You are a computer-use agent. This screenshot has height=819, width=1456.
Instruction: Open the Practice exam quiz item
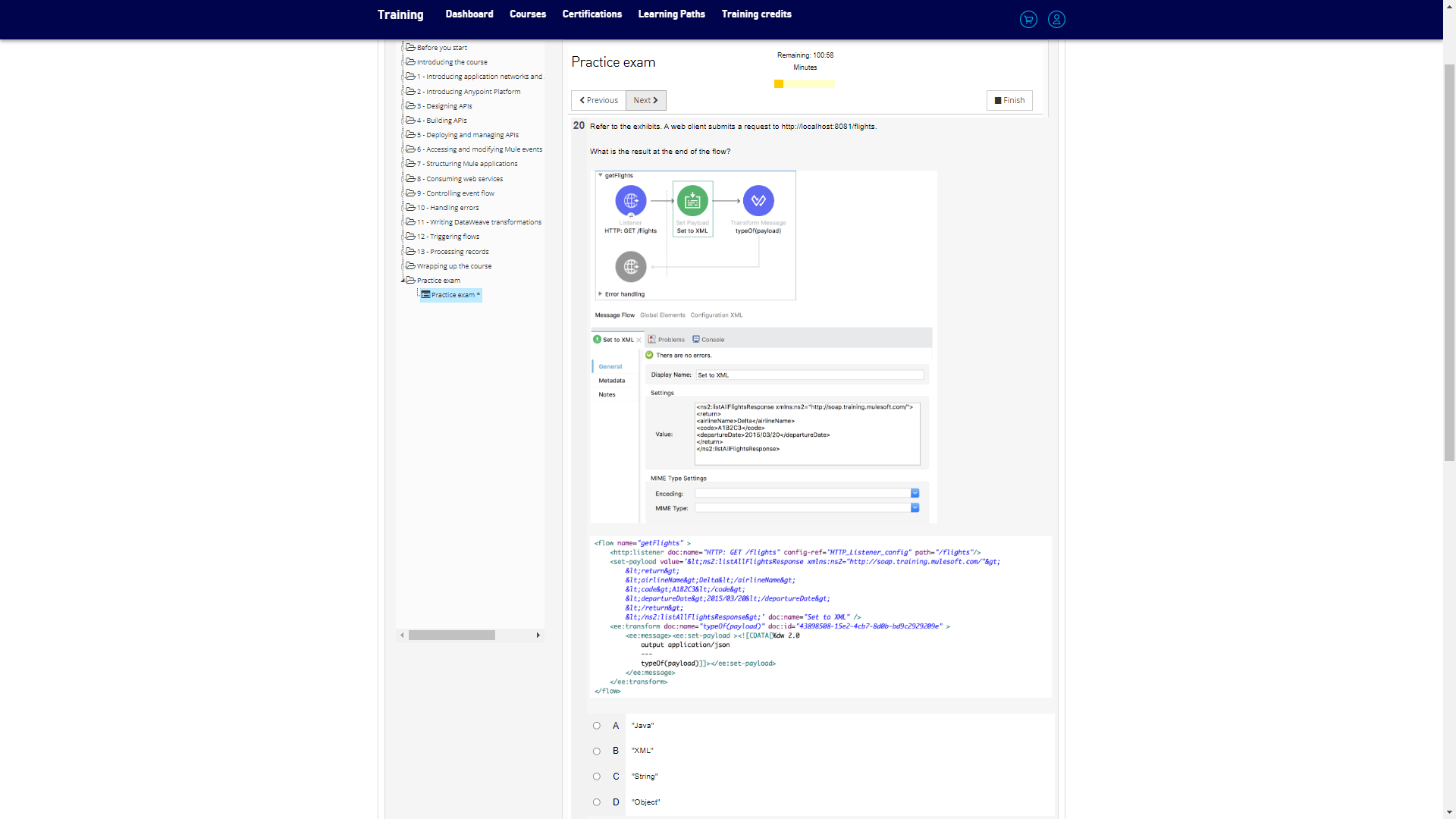pyautogui.click(x=453, y=295)
